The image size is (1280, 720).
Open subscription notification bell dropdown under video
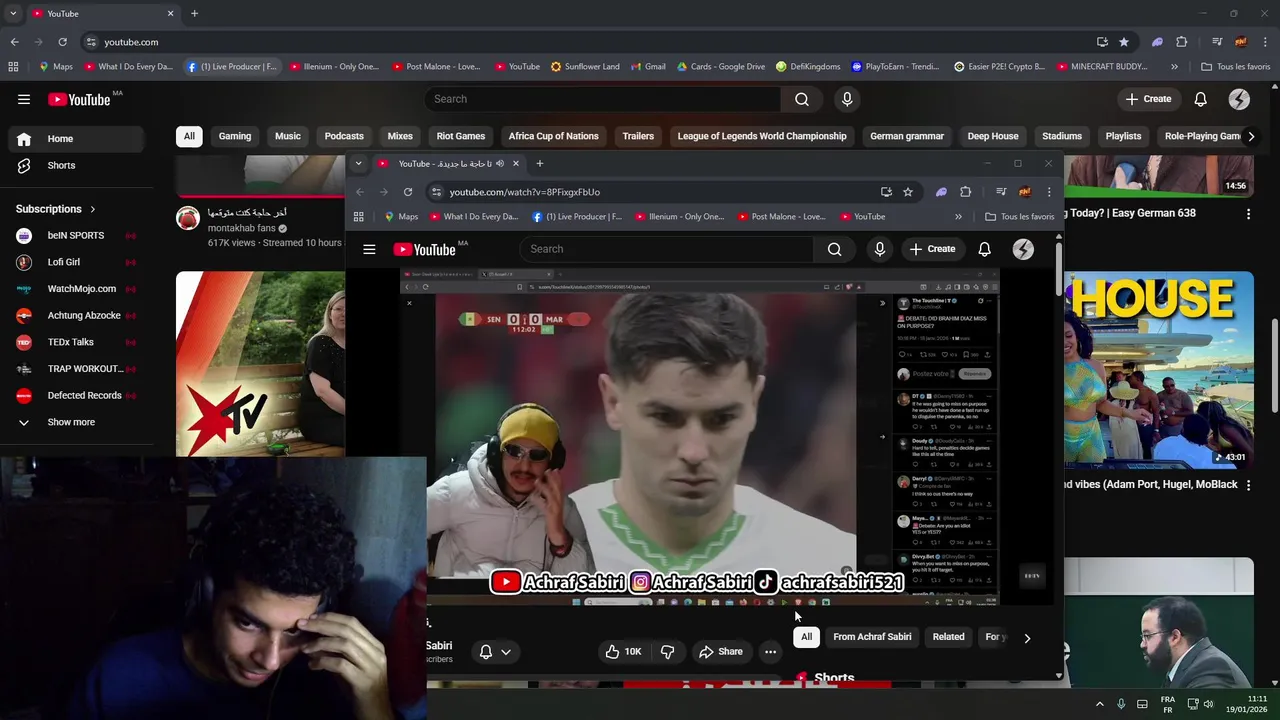click(495, 652)
